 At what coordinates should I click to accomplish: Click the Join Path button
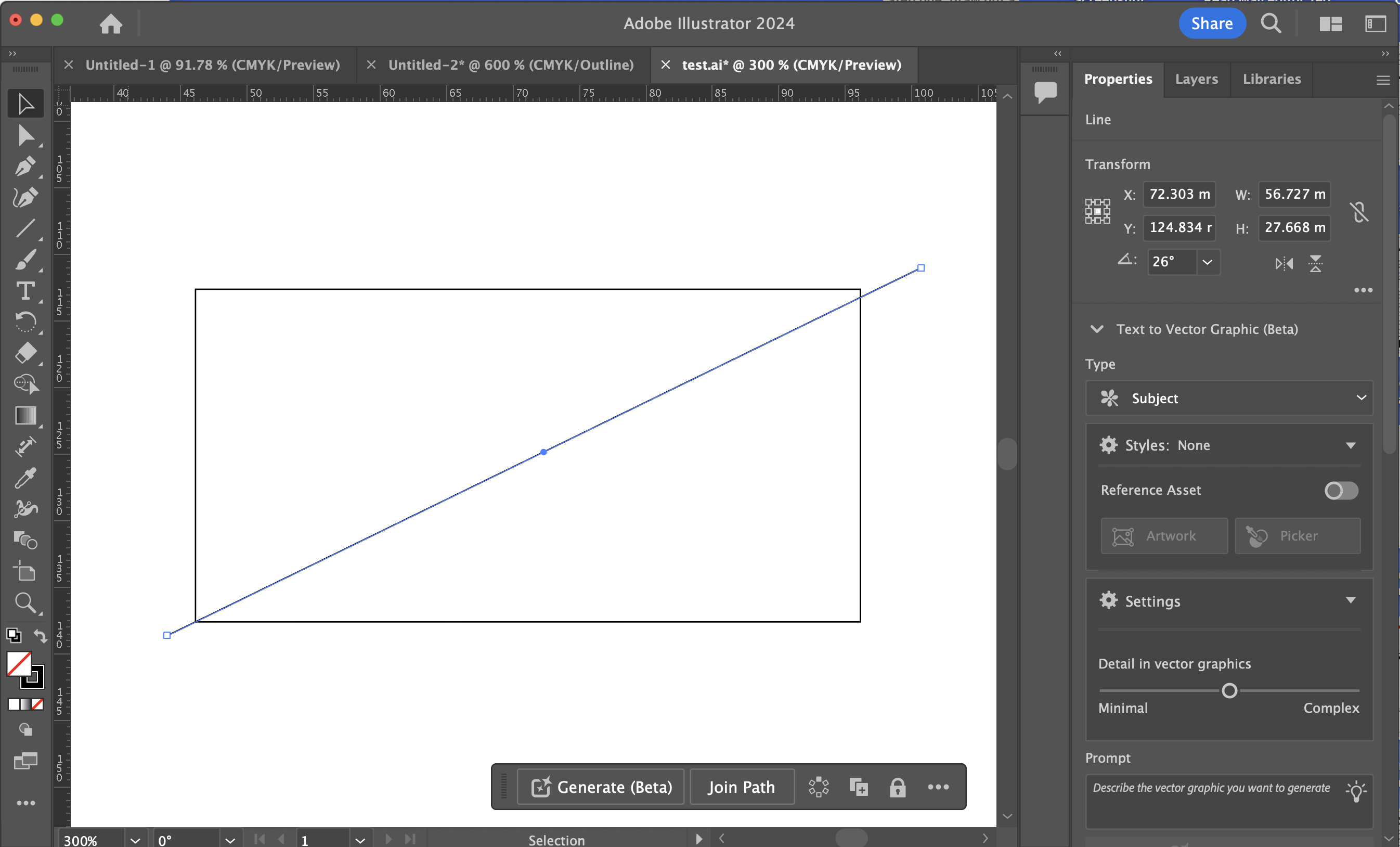point(741,787)
